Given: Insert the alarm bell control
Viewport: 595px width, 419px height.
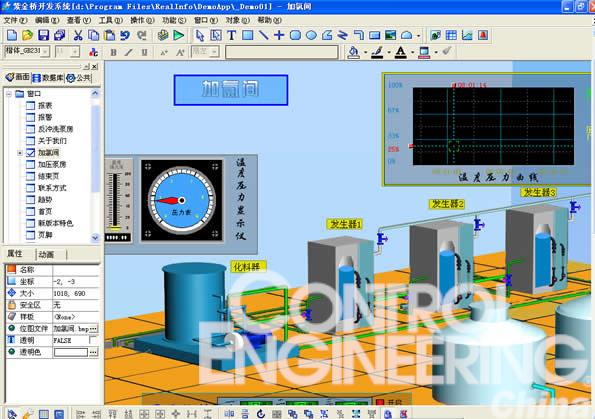Looking at the screenshot, I should point(483,35).
